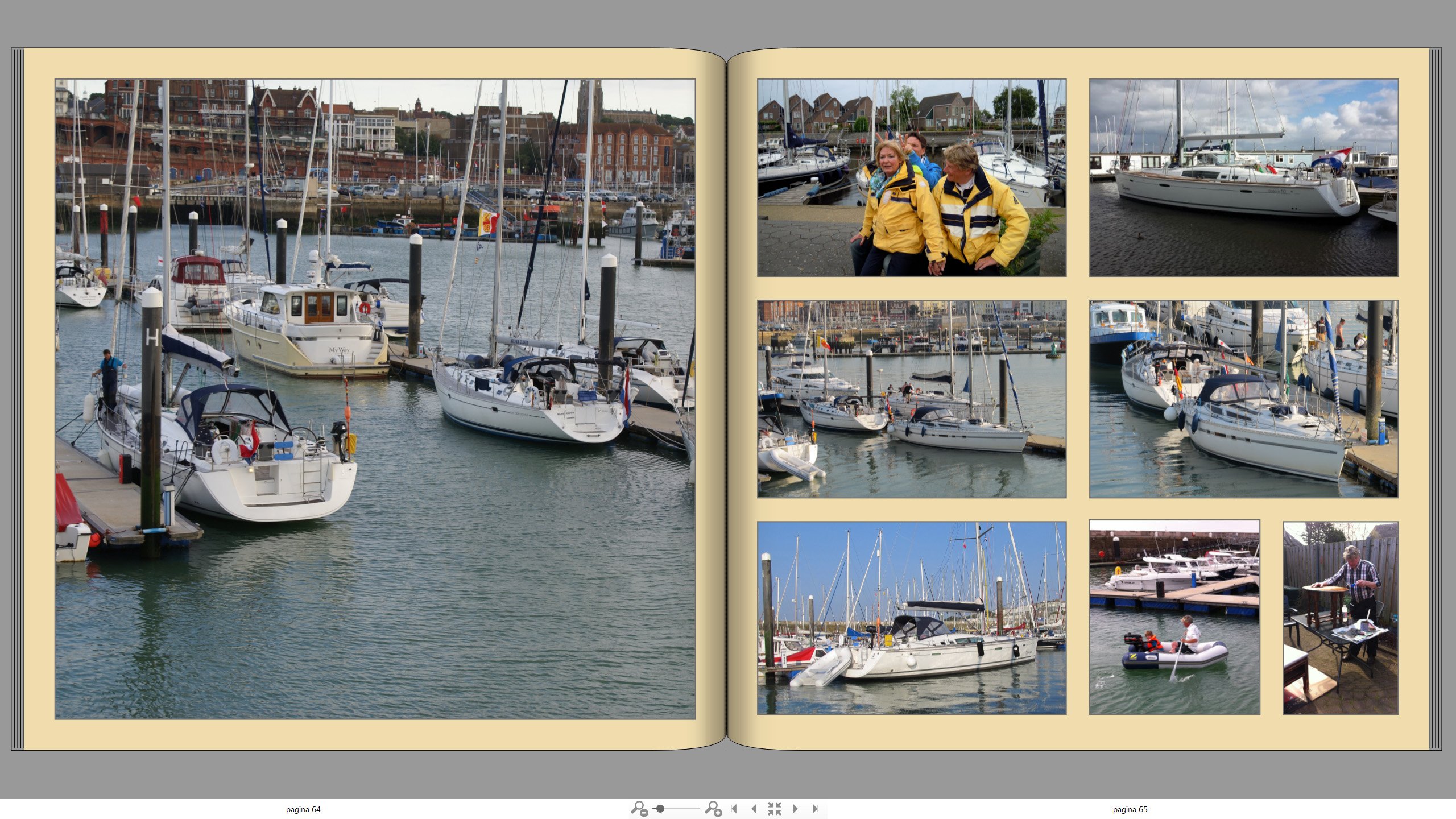This screenshot has height=819, width=1456.
Task: Select the inflatable dinghy photo
Action: tap(1174, 618)
